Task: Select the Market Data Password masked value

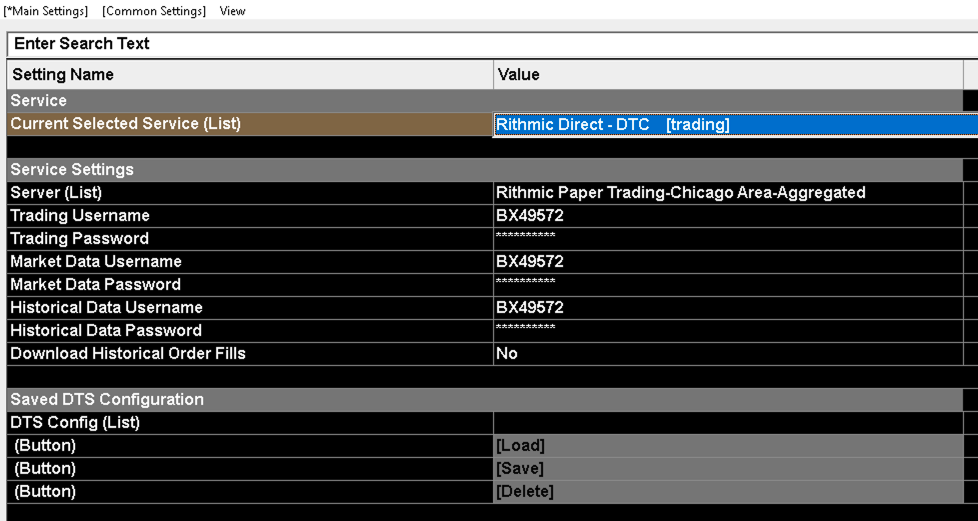Action: (x=728, y=285)
